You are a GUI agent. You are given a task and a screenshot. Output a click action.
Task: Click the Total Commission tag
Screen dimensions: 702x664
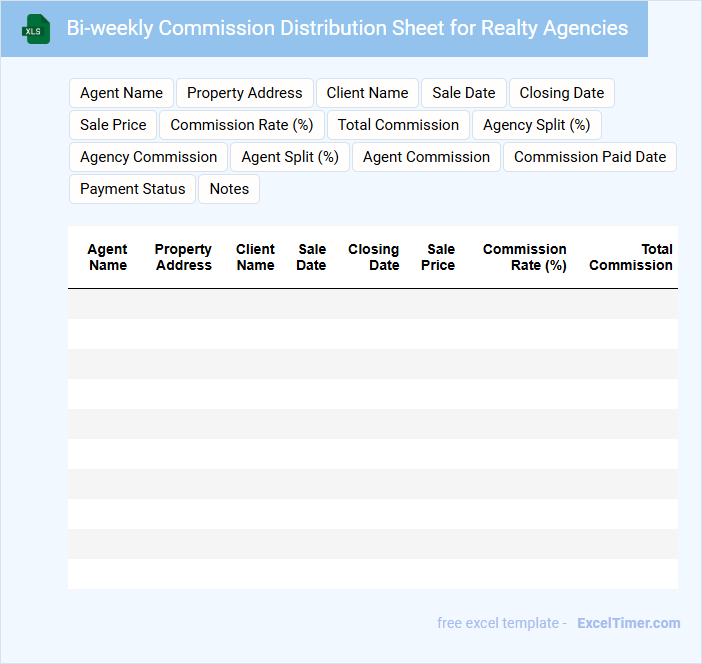[x=398, y=125]
